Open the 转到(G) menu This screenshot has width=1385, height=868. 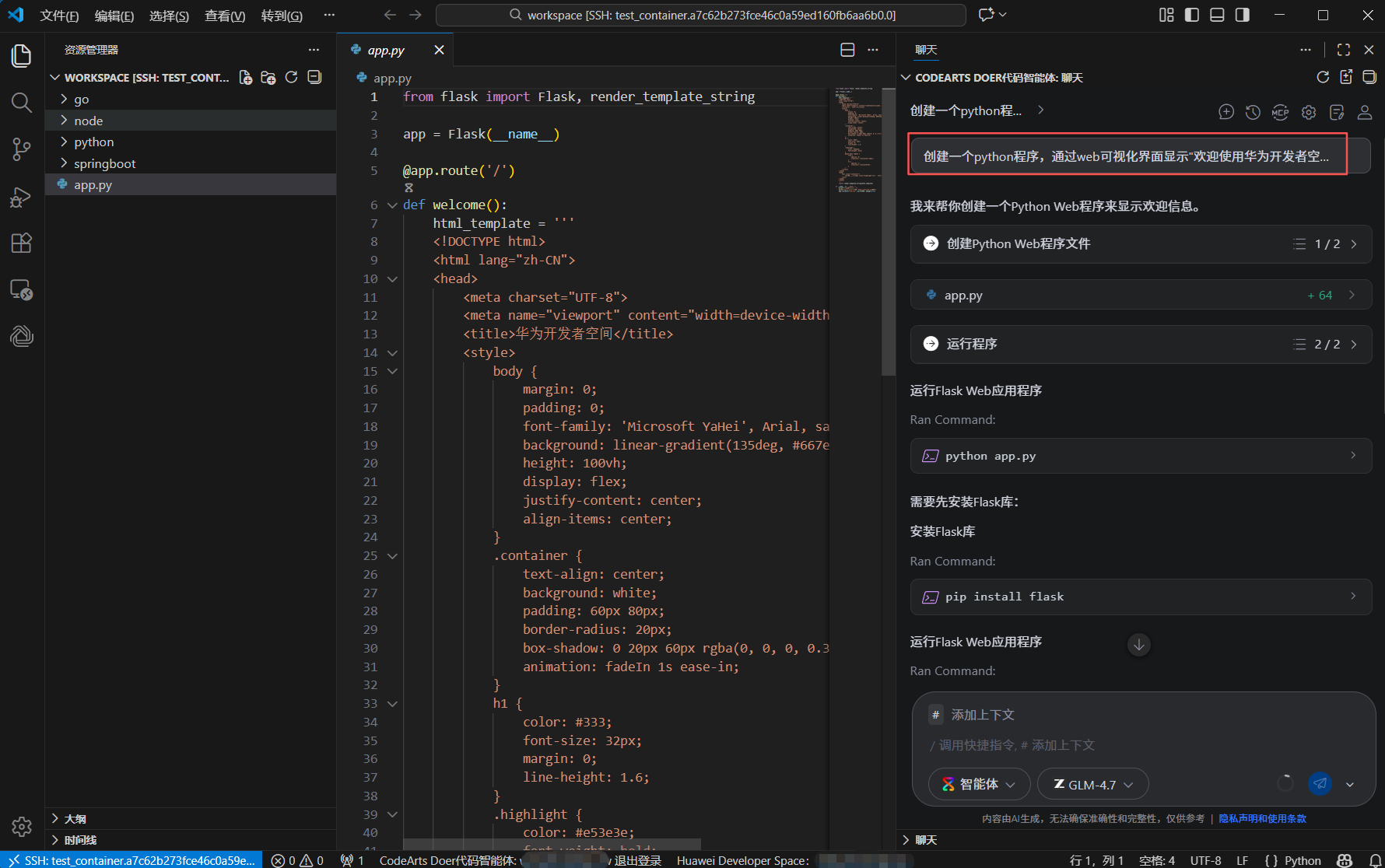tap(282, 16)
